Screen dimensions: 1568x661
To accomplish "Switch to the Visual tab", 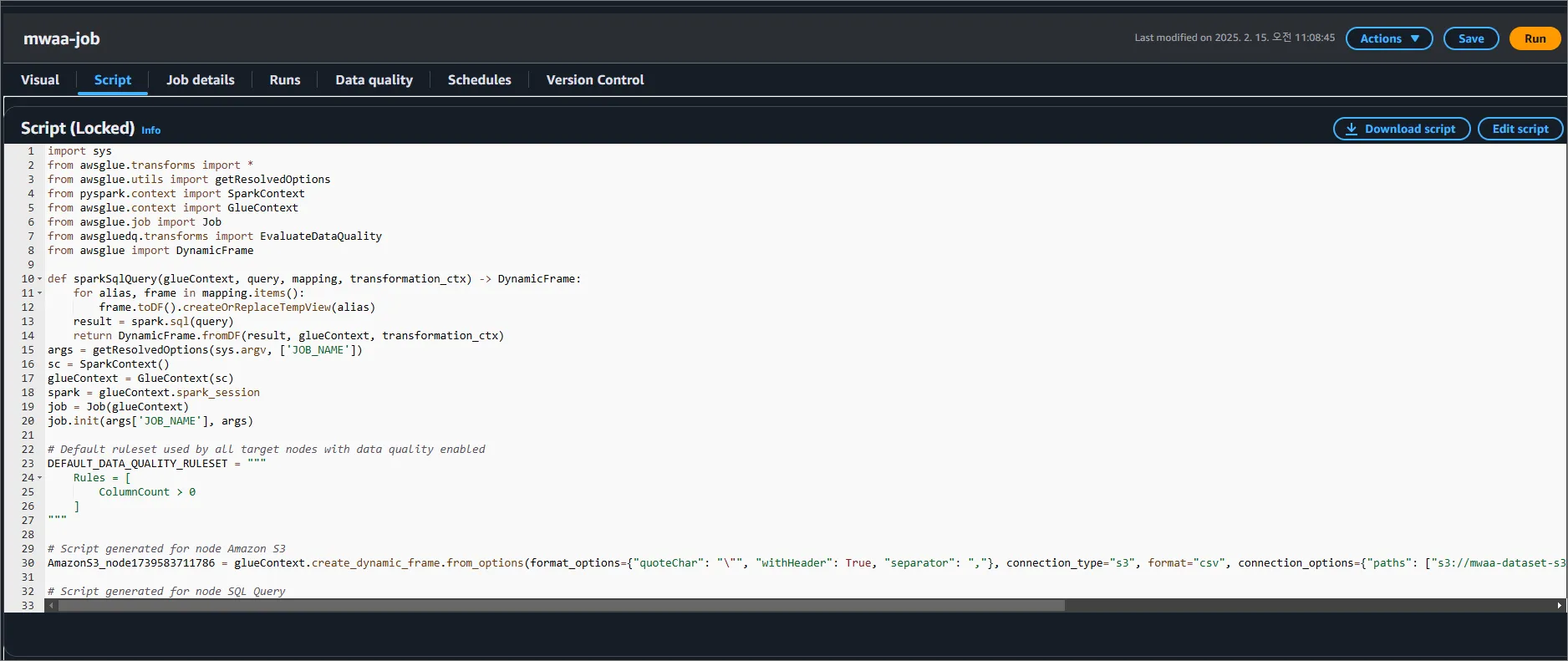I will pos(40,79).
